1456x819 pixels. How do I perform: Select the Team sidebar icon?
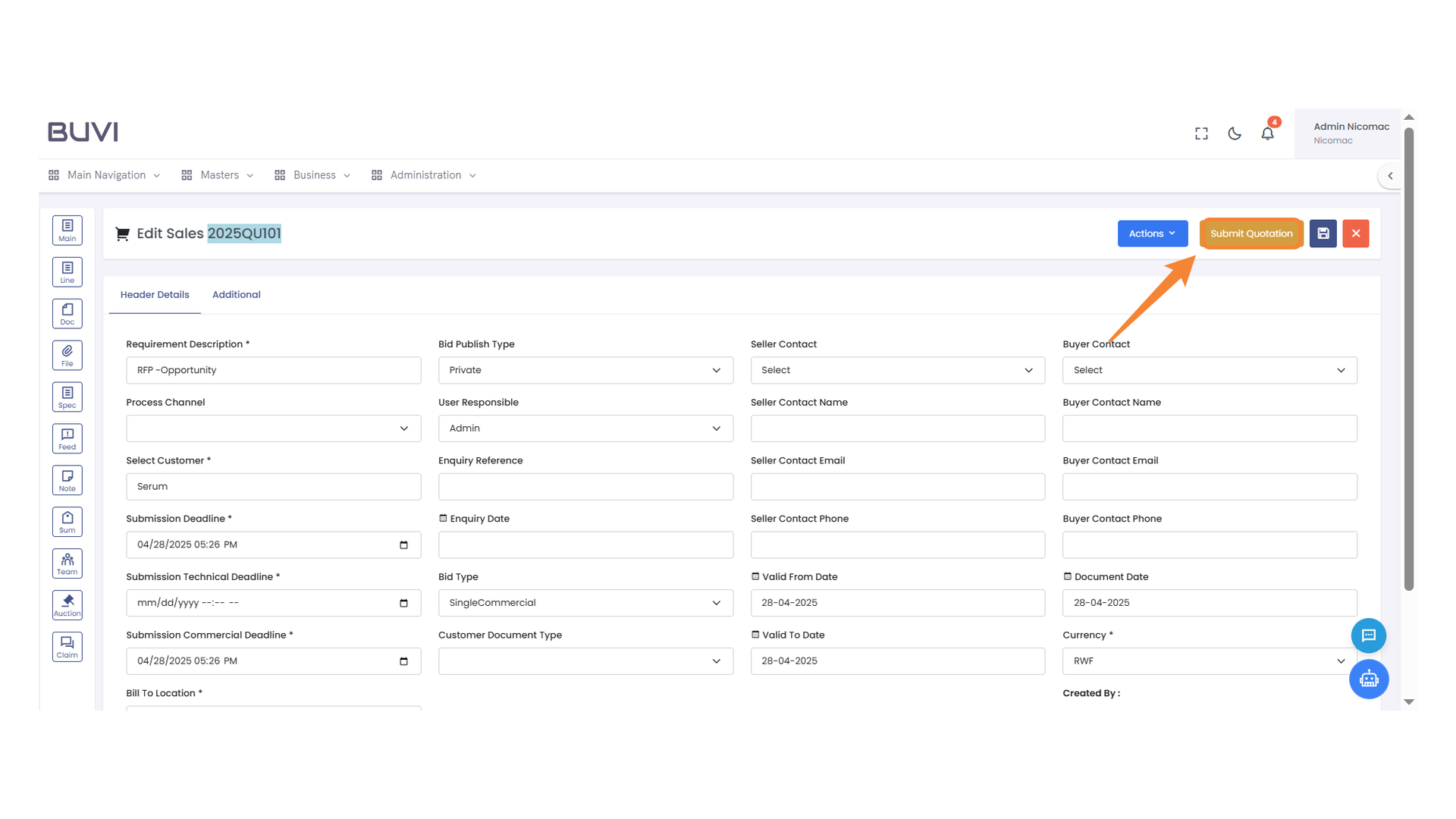67,563
